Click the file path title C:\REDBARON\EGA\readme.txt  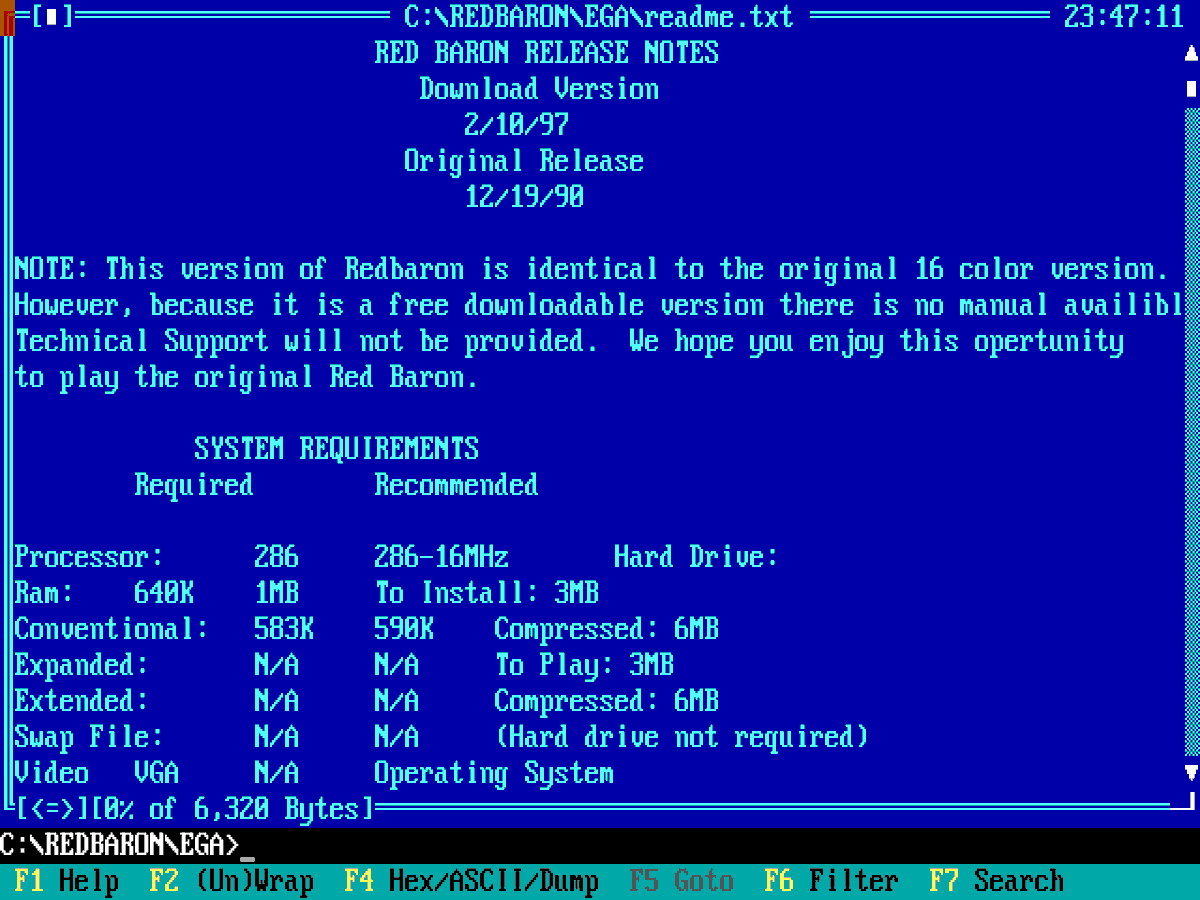point(599,17)
